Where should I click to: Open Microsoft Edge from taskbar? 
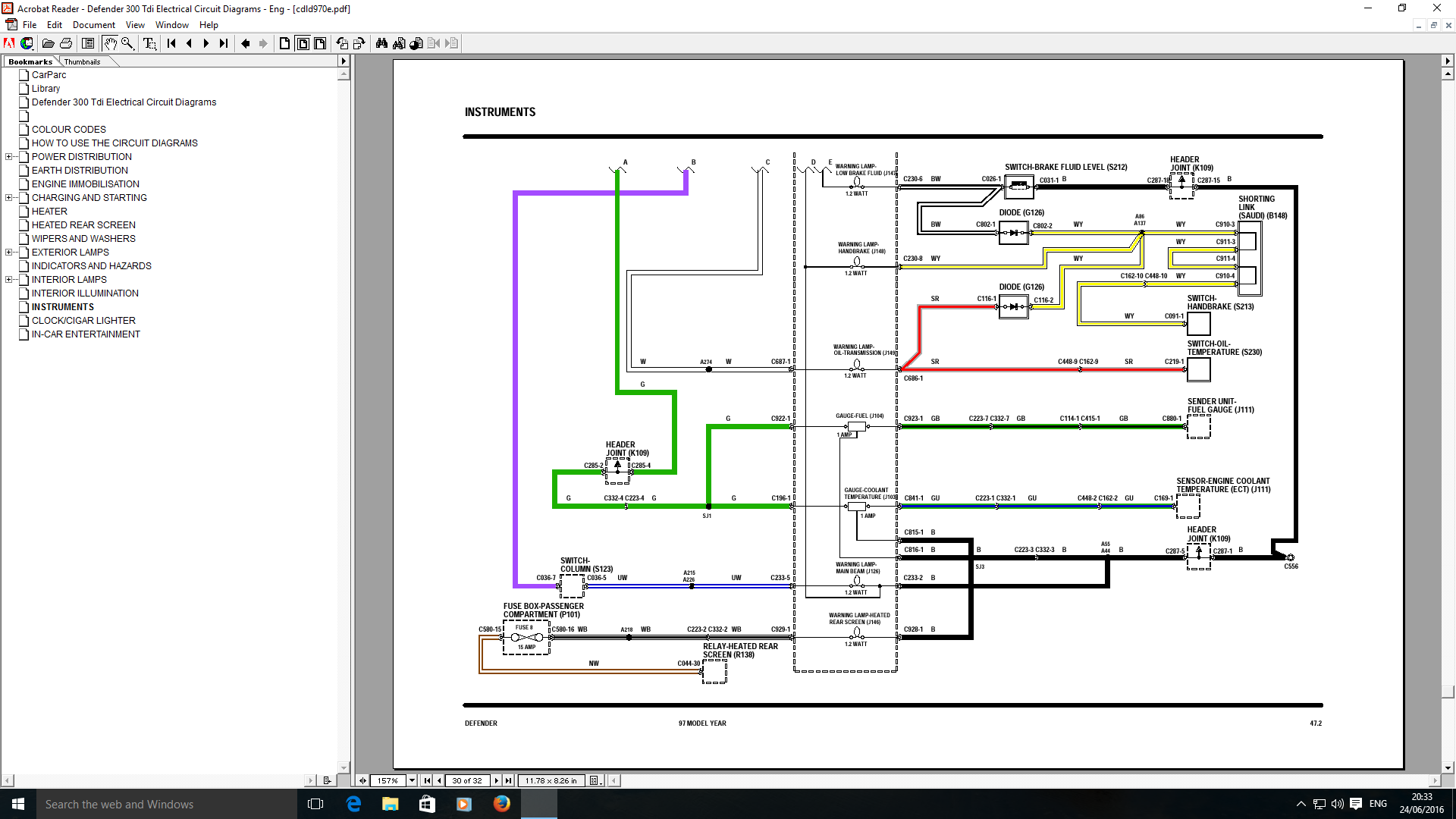point(353,804)
